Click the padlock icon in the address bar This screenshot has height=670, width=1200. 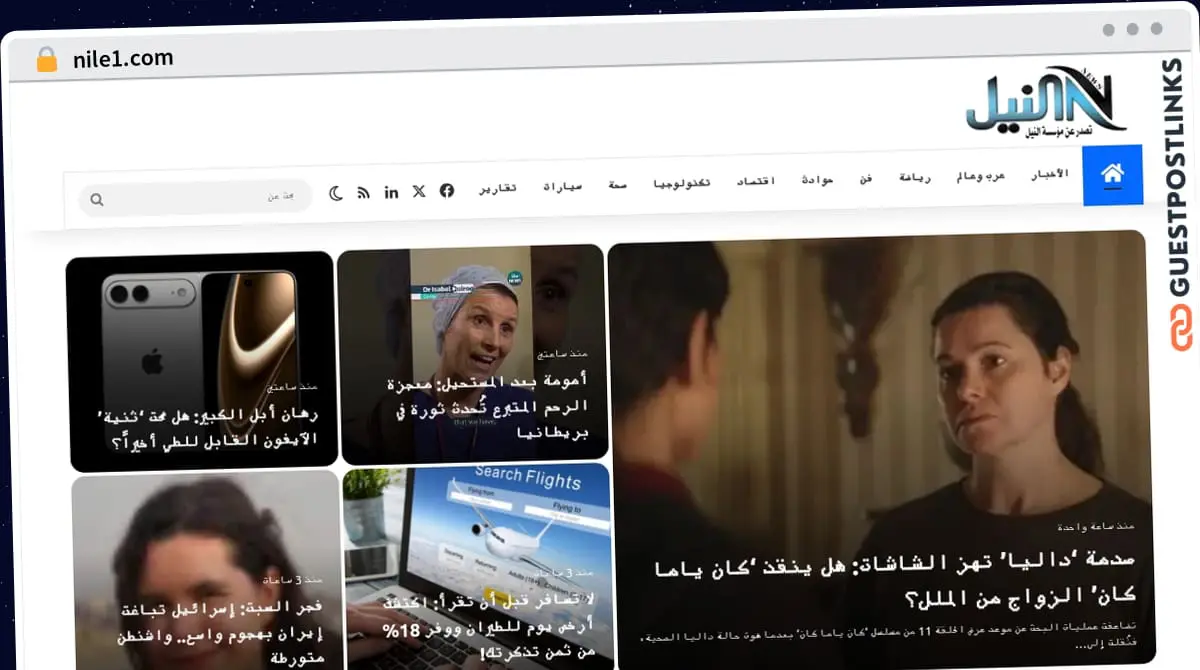[x=46, y=57]
